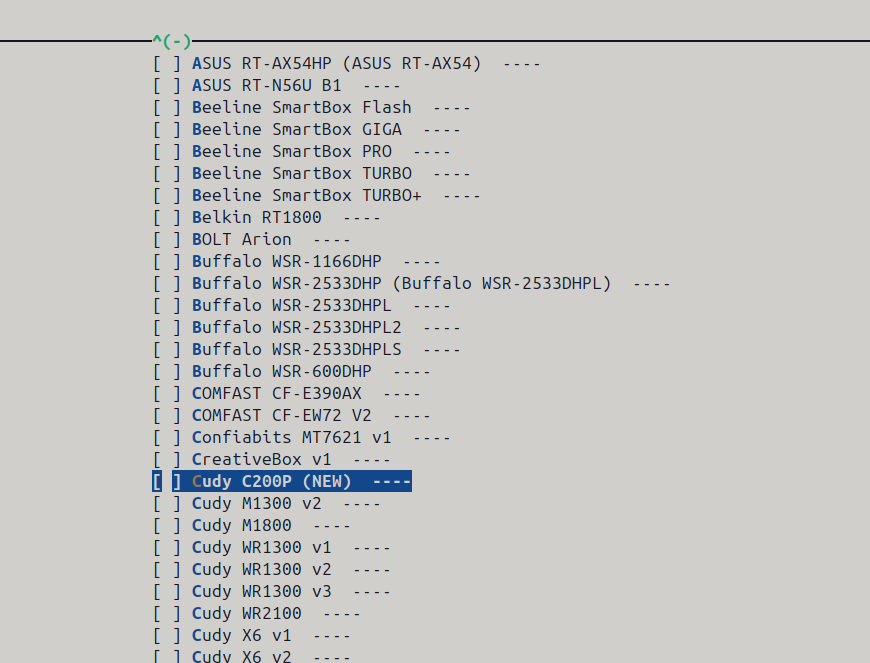Viewport: 870px width, 663px height.
Task: Select the Cudy WR1300 v1 entry
Action: click(271, 548)
